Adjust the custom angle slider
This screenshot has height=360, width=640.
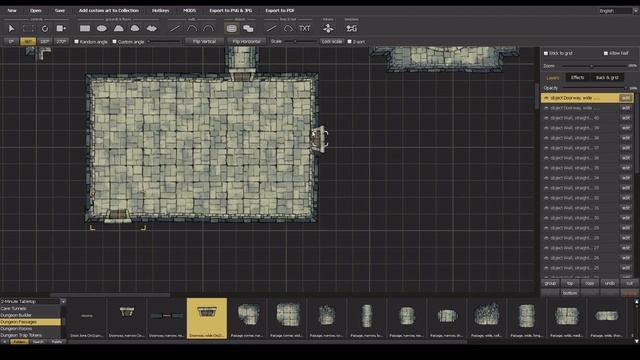163,42
